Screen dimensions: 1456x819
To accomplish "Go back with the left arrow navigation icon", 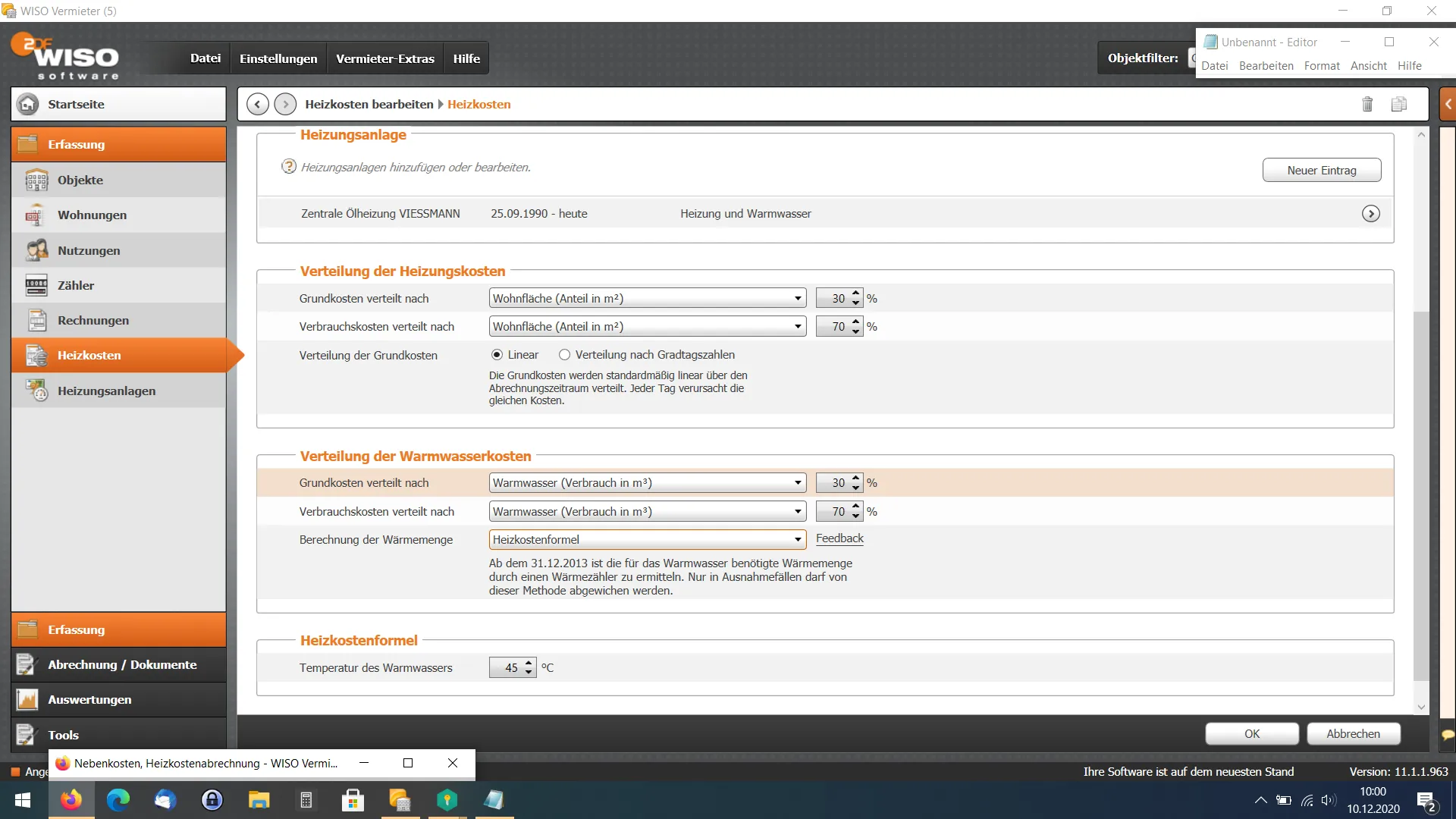I will pos(257,105).
